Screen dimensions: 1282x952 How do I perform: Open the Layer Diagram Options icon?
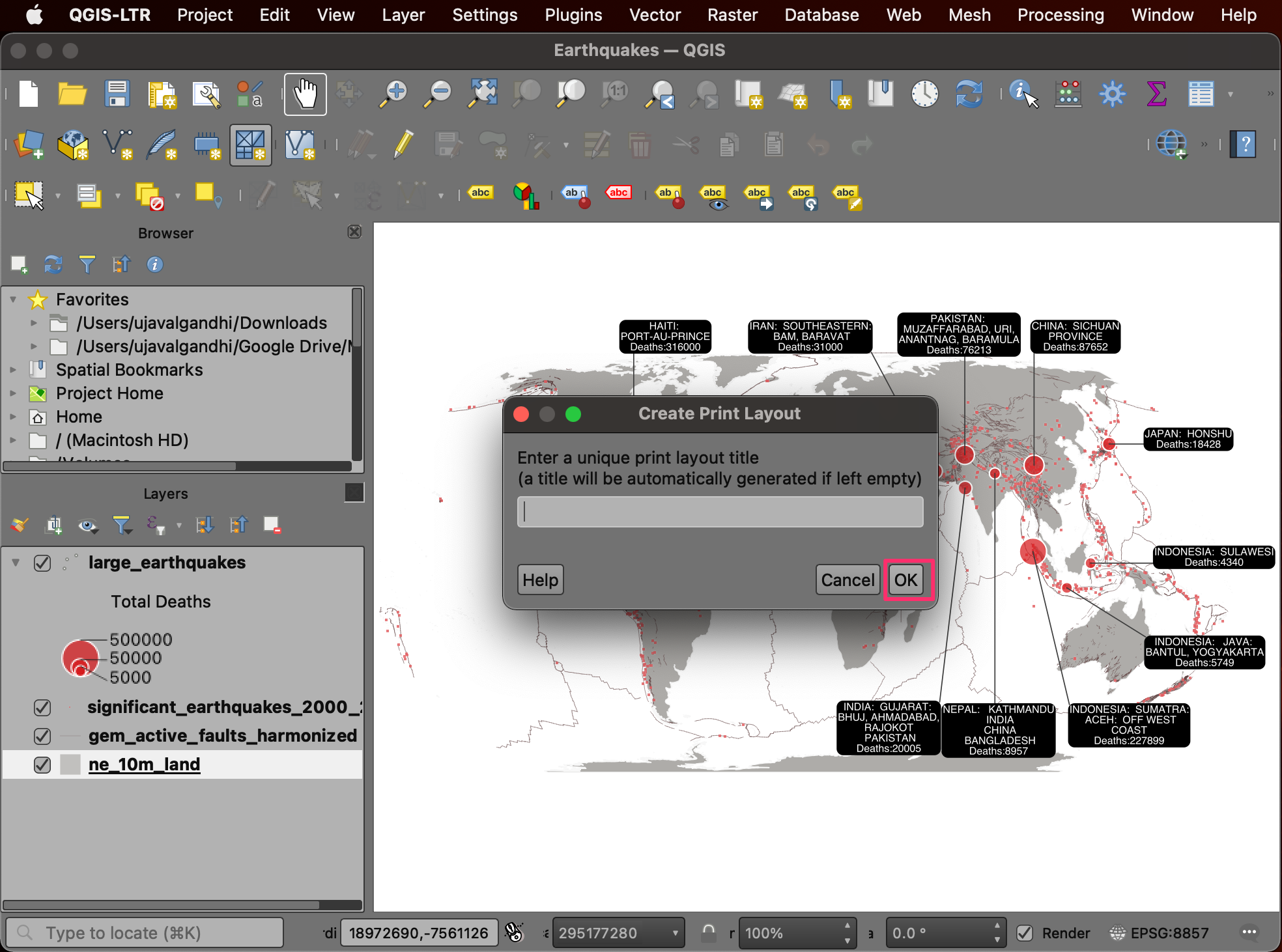point(525,195)
